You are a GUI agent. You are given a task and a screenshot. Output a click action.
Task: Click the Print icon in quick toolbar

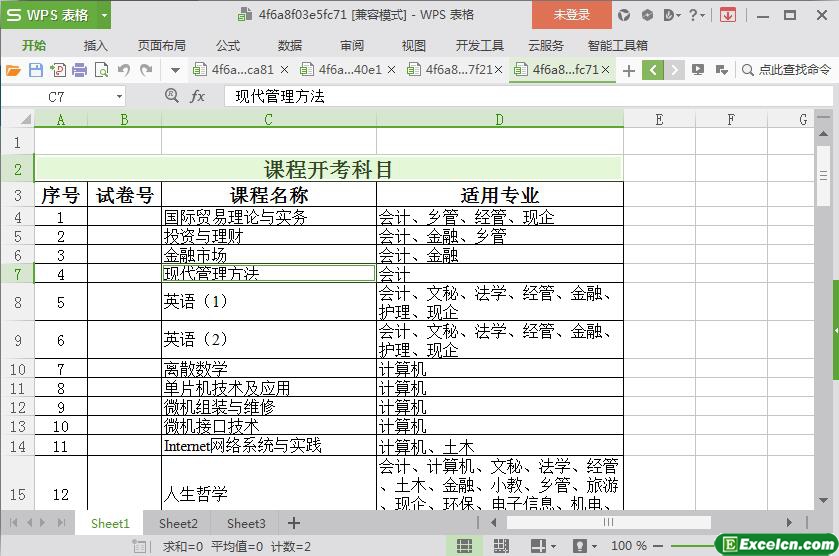[x=79, y=70]
